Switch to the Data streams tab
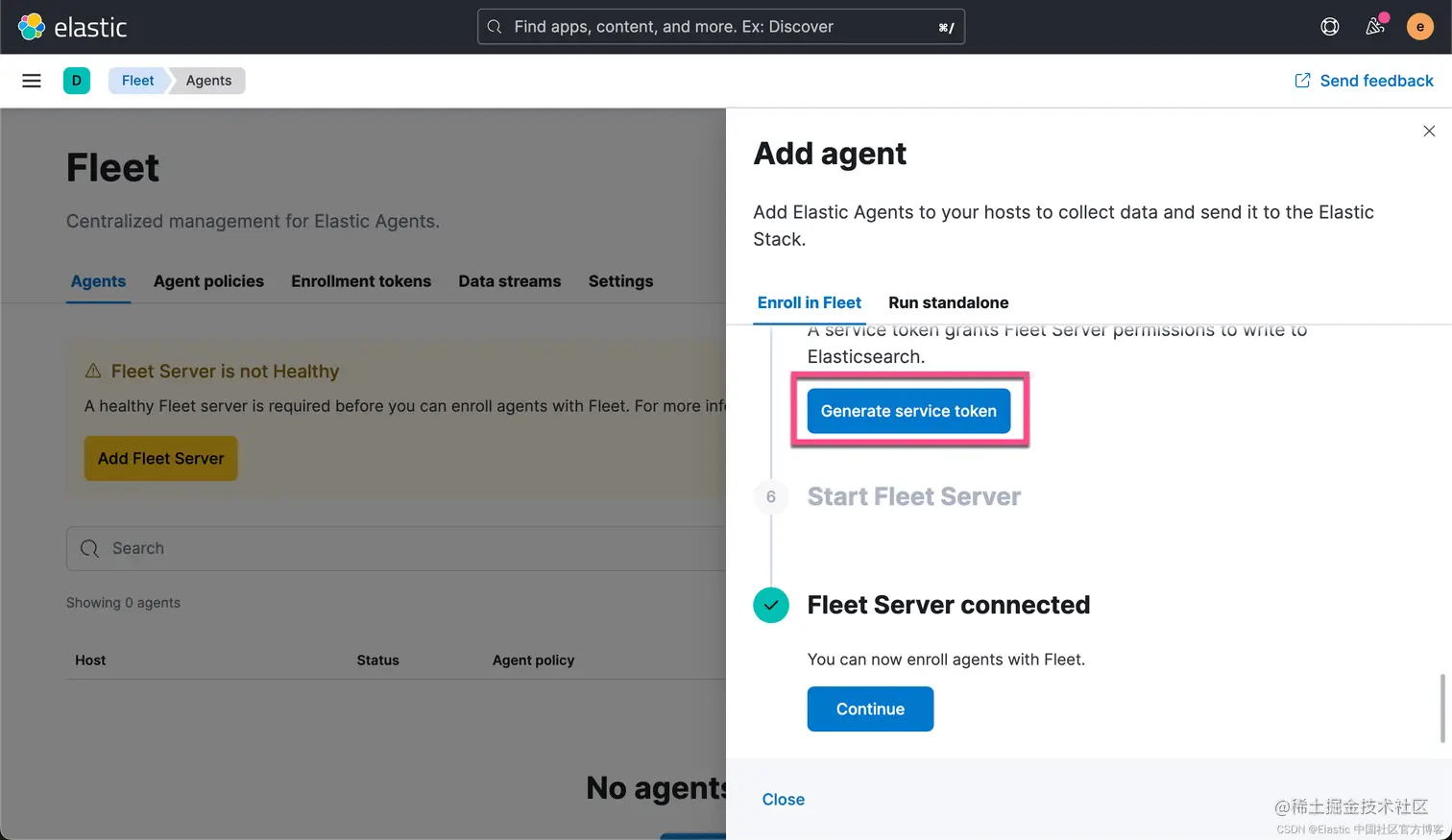Screen dimensions: 1452x840 coord(510,281)
